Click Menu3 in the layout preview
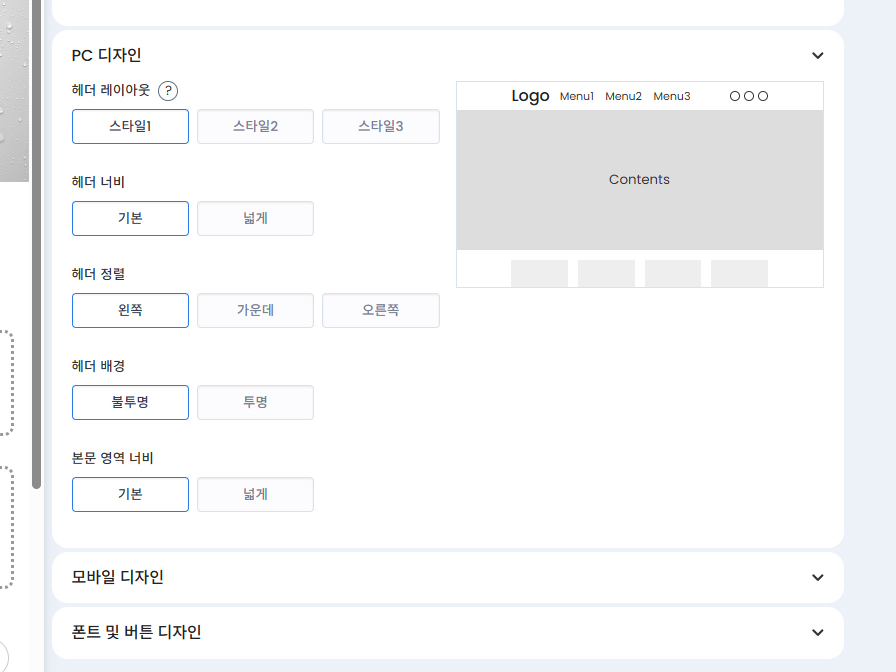 click(672, 96)
